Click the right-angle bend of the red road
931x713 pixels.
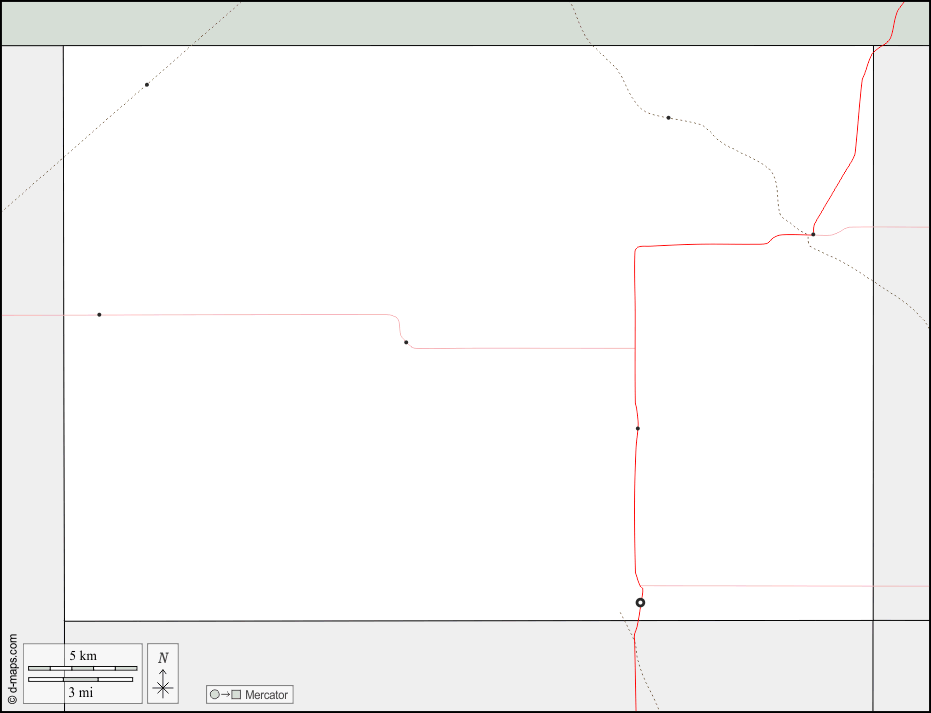pos(637,247)
